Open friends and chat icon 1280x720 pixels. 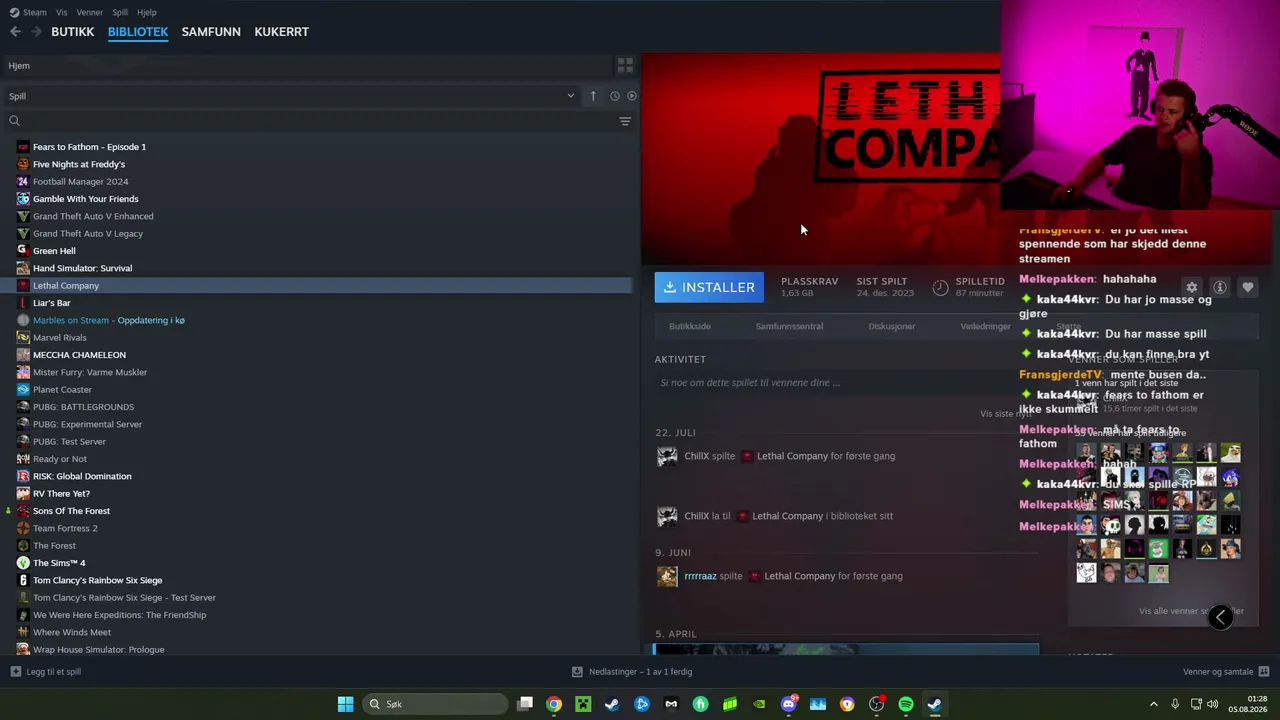1263,672
